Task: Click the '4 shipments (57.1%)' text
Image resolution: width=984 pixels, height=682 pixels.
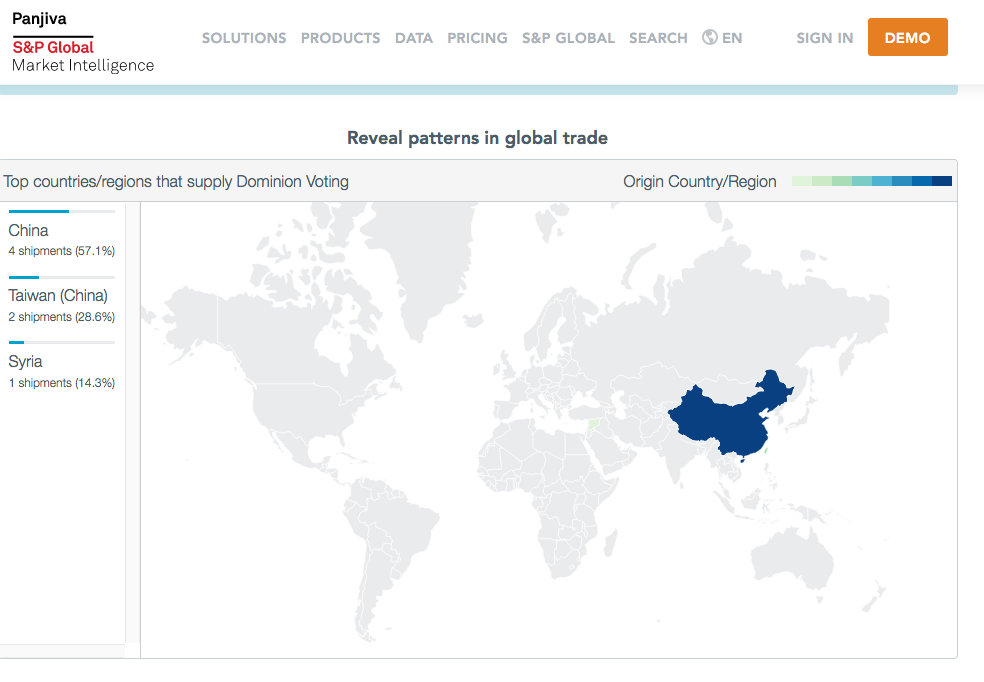Action: (62, 251)
